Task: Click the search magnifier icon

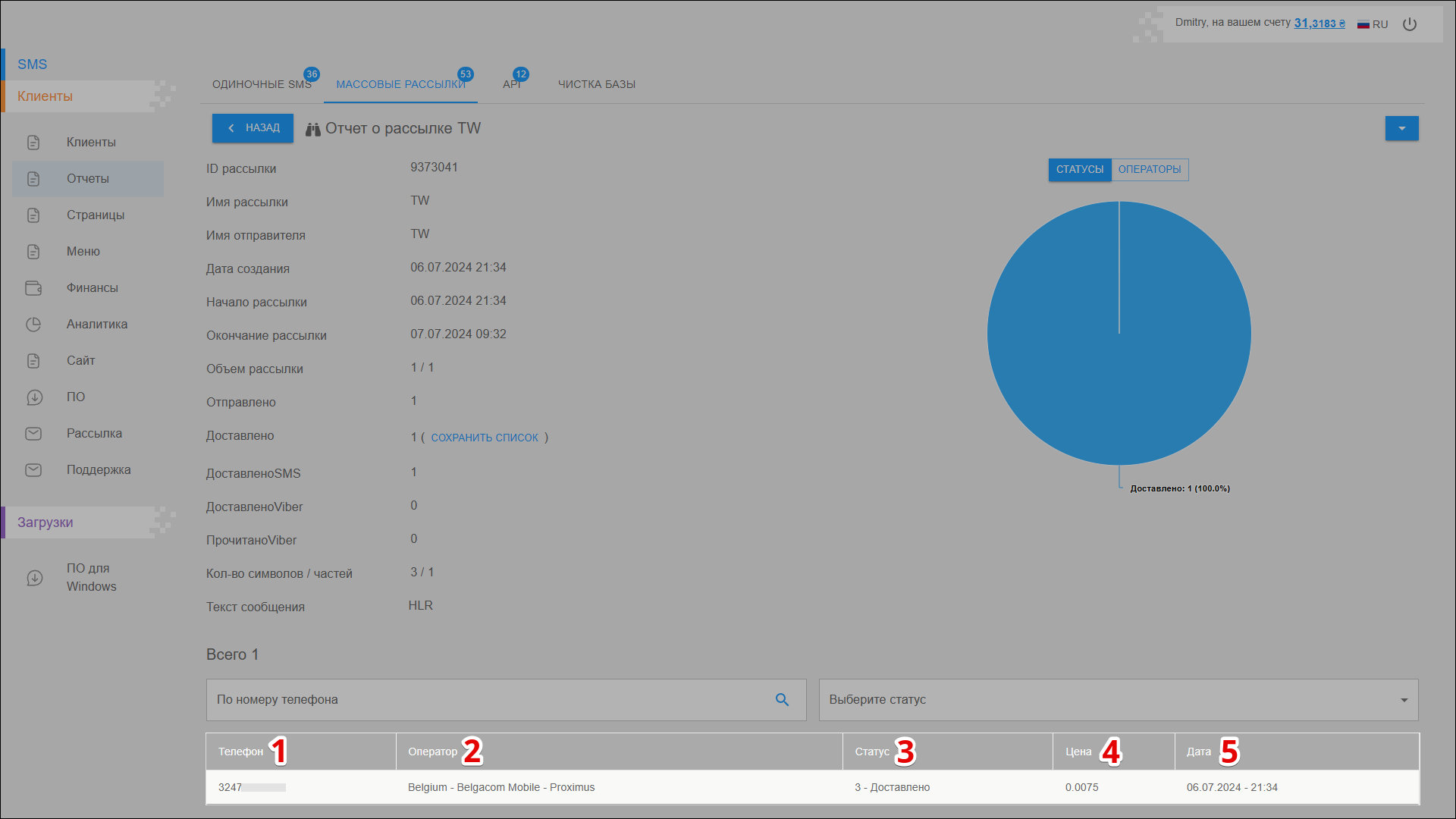Action: click(782, 700)
